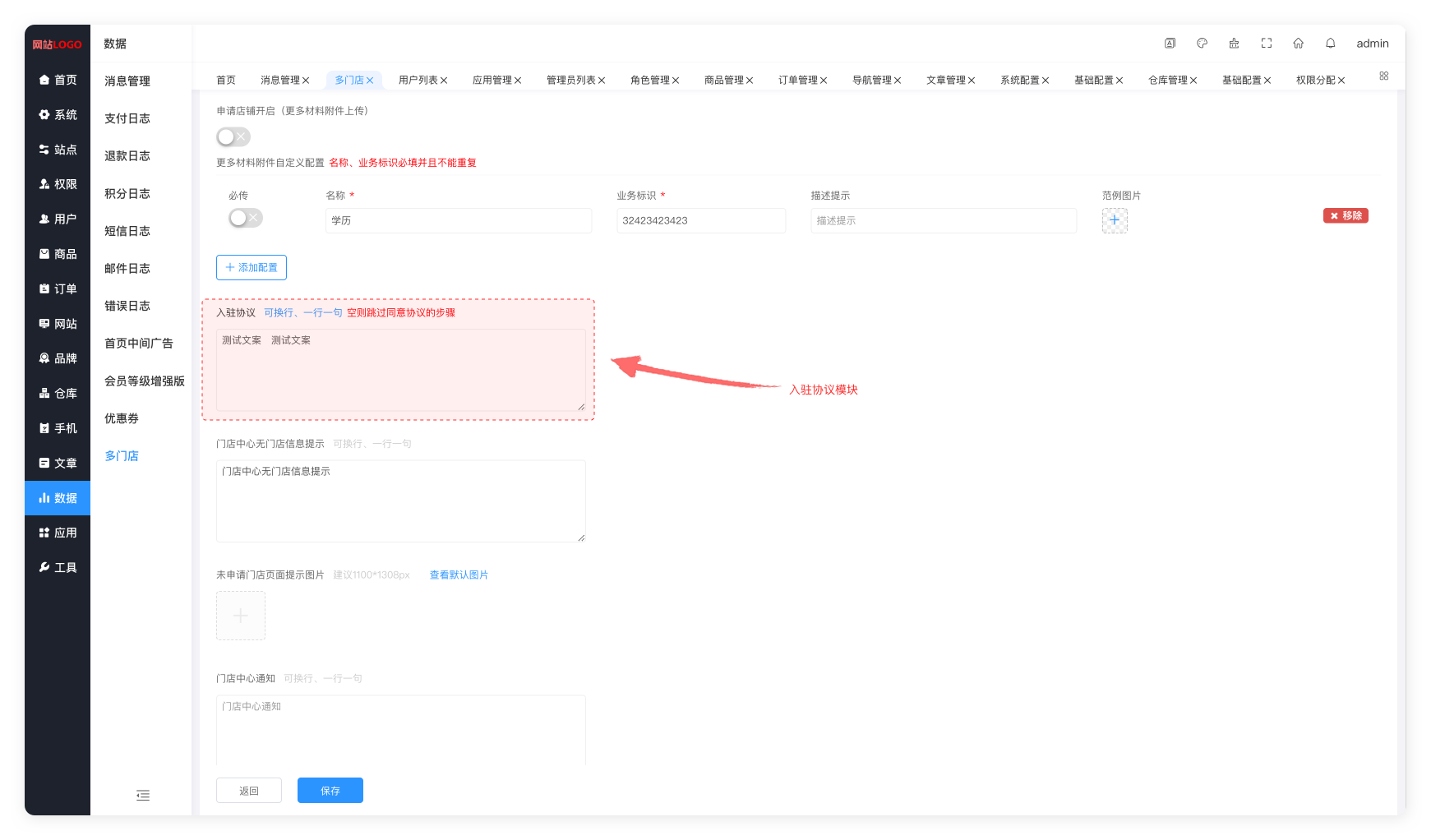The image size is (1431, 840).
Task: Click into the 描述提示 input field
Action: [943, 221]
